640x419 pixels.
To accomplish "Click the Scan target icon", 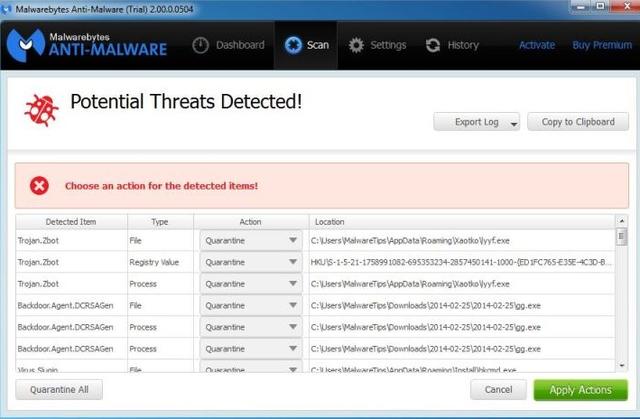I will [293, 45].
